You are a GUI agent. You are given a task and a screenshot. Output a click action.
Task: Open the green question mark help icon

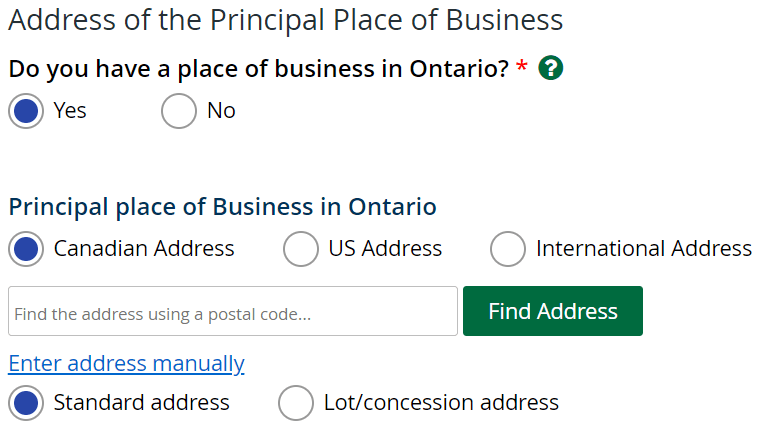[551, 68]
